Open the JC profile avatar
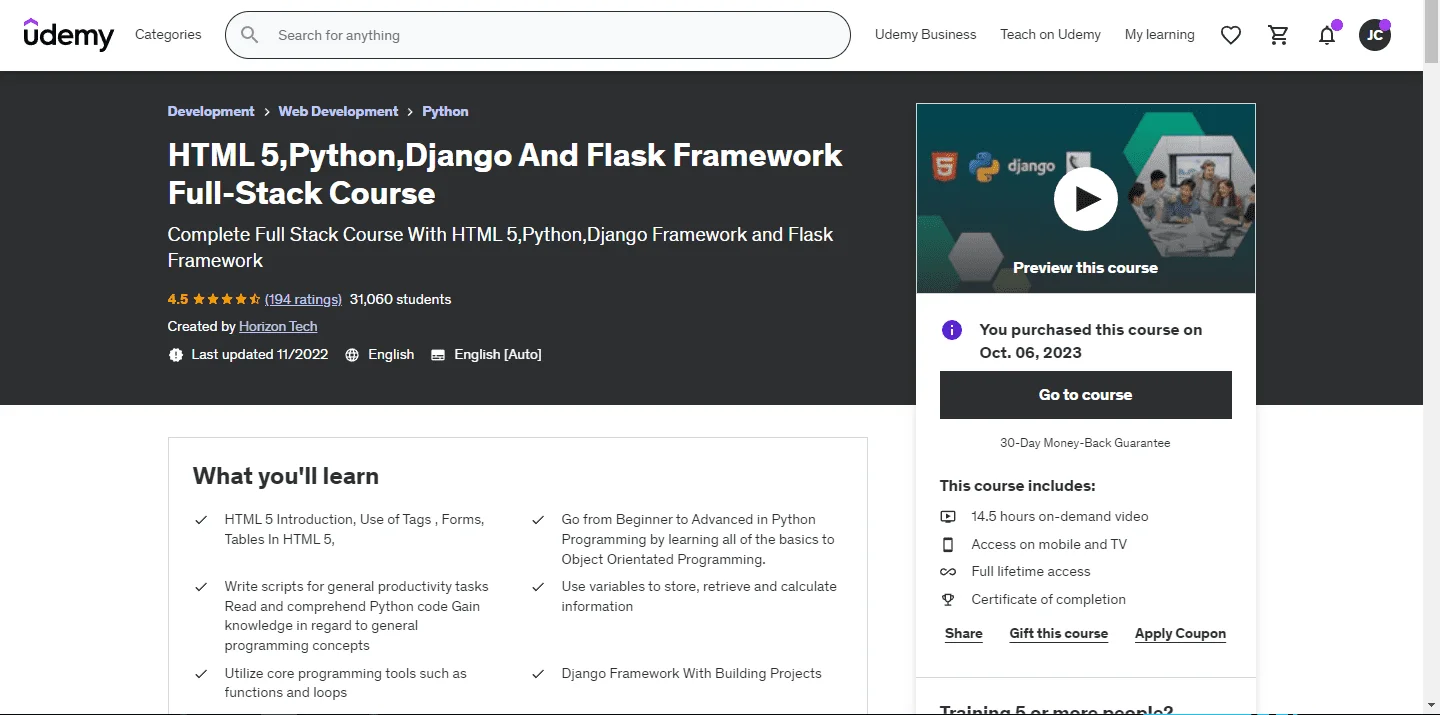The height and width of the screenshot is (715, 1440). 1375,35
